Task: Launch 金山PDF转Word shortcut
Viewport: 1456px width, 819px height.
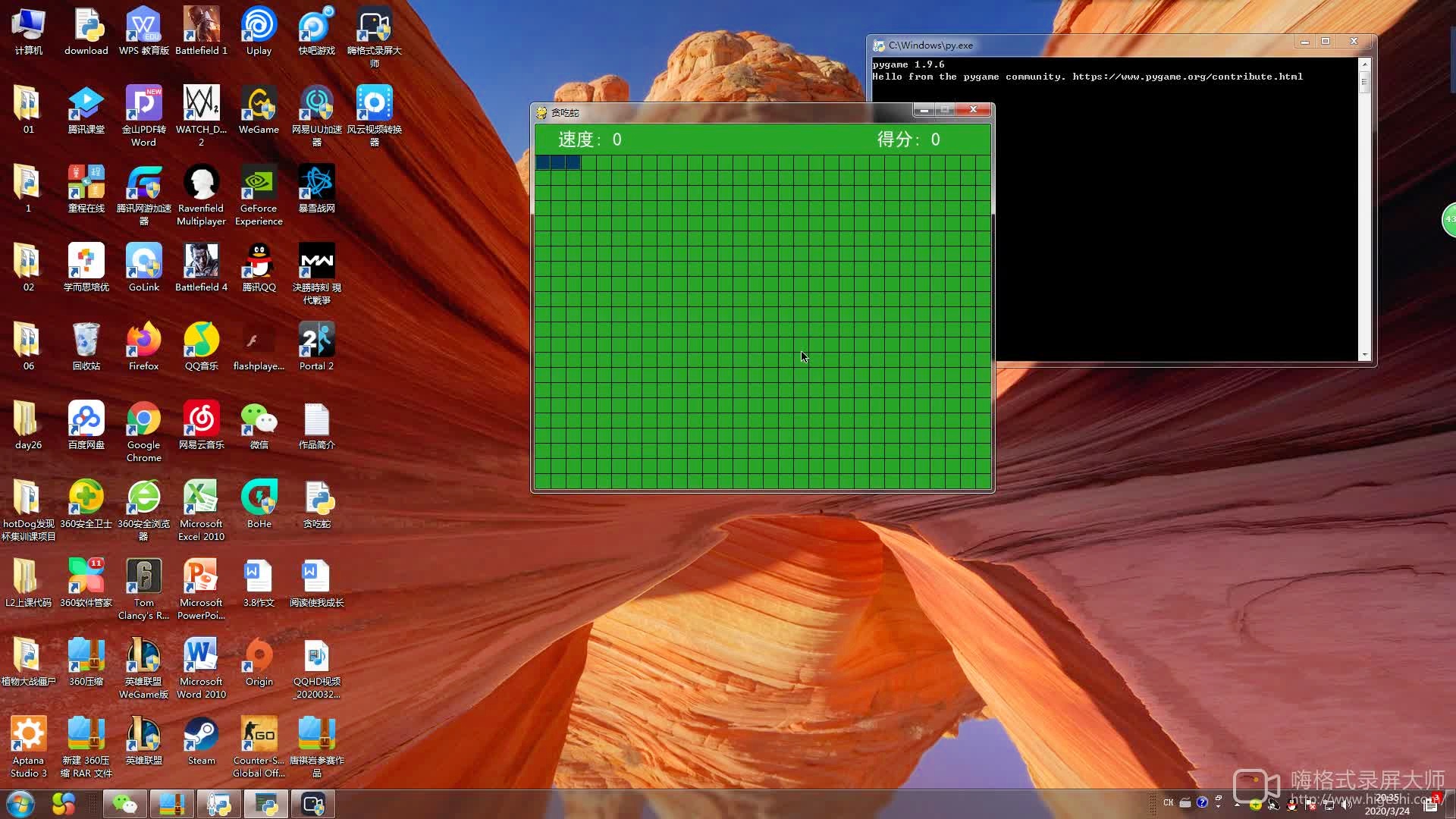Action: [x=143, y=115]
